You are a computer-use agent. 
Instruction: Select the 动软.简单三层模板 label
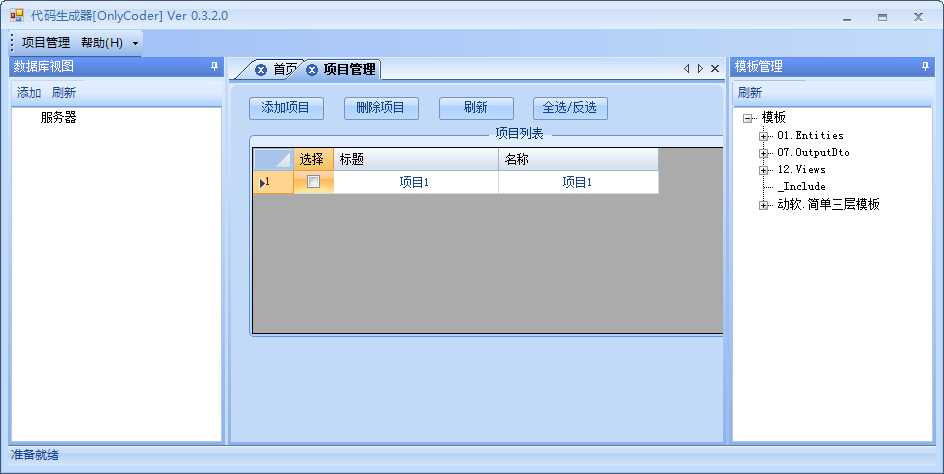[x=828, y=204]
